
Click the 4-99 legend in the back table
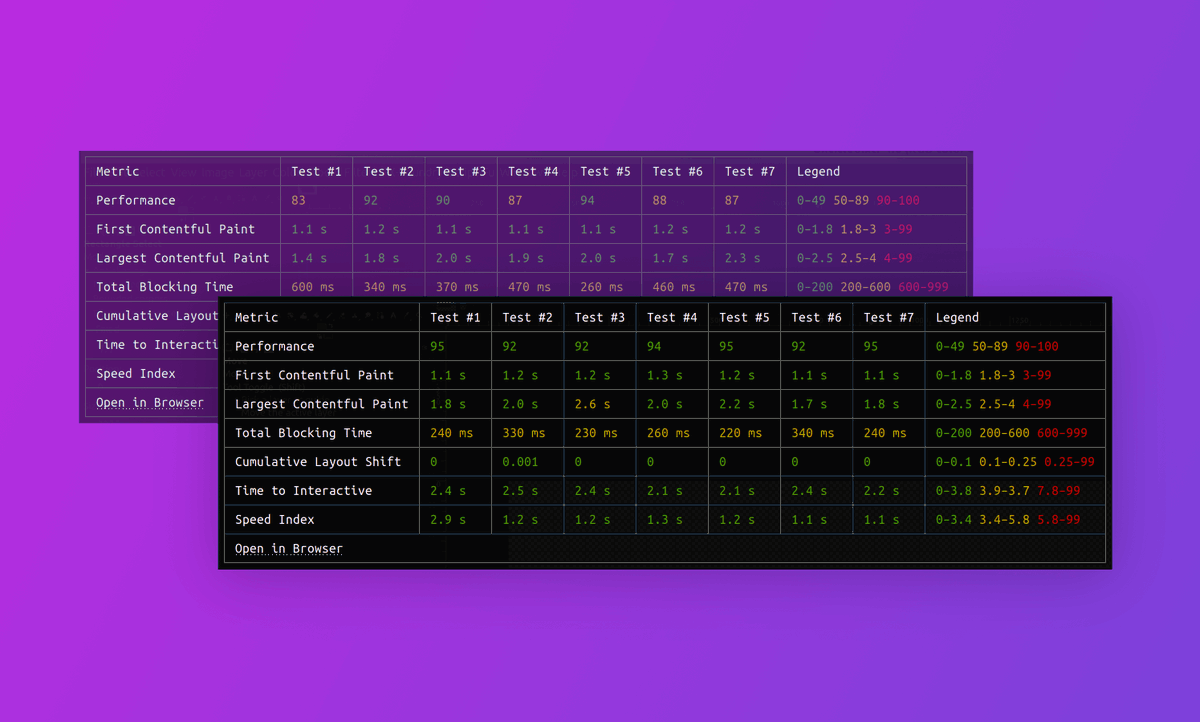pyautogui.click(x=897, y=258)
